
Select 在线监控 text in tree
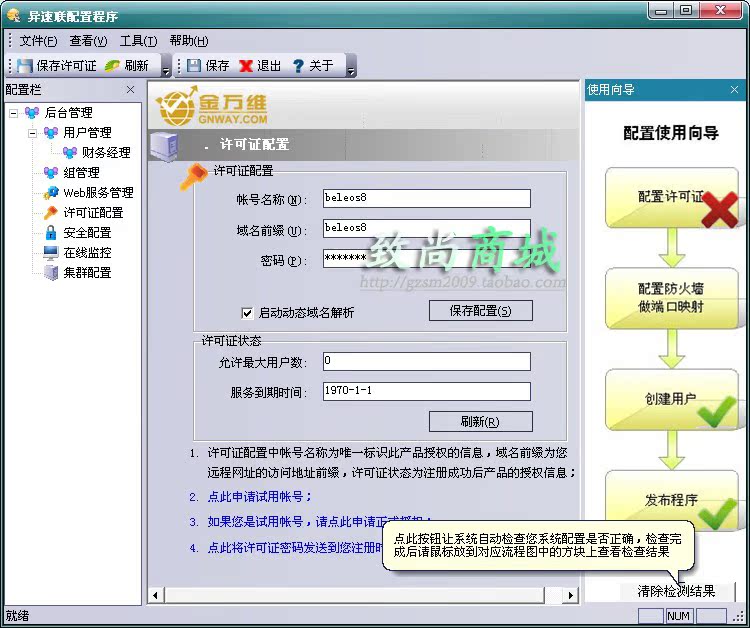pos(88,253)
